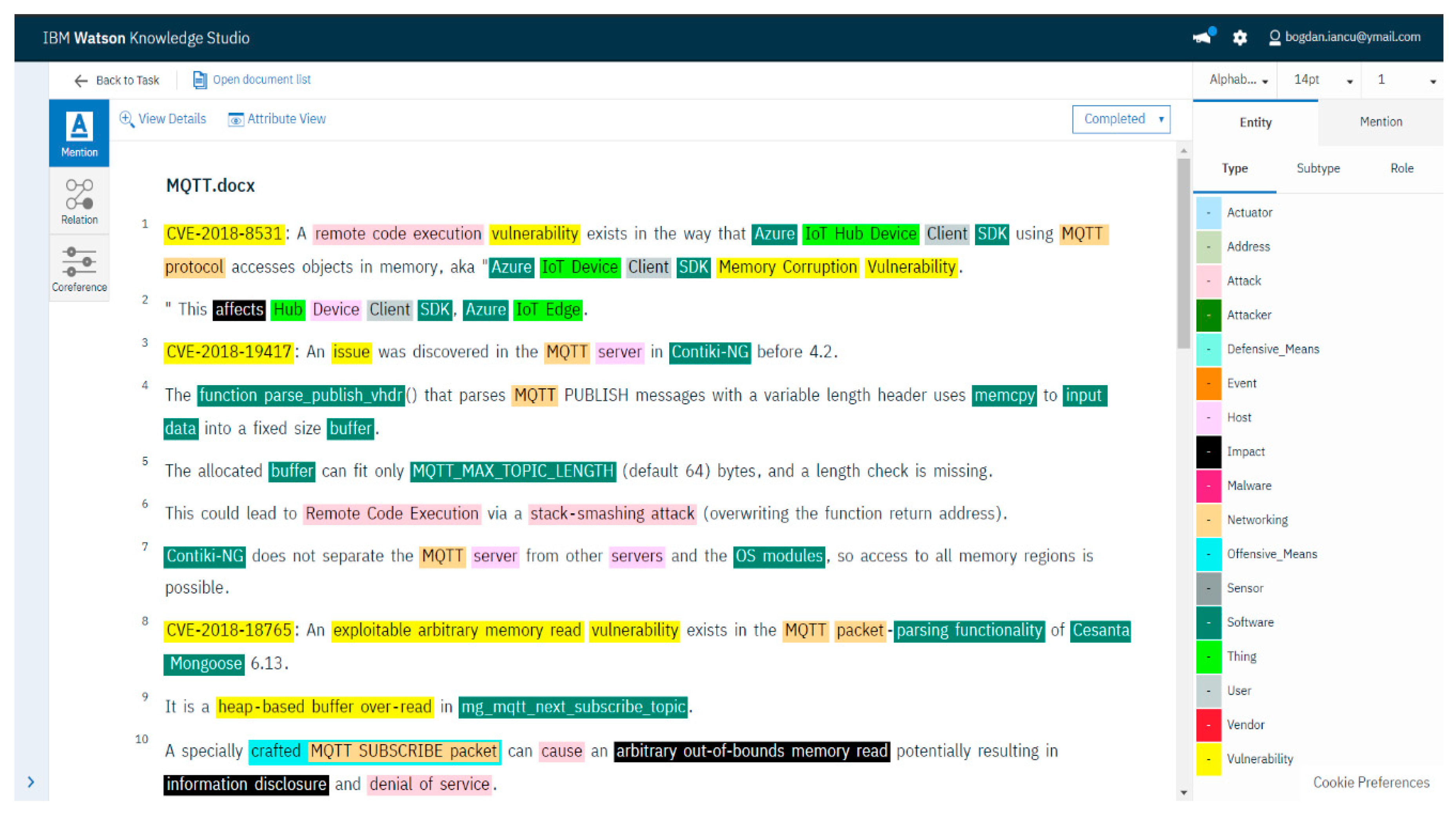Screen dimensions: 1456x817
Task: Select the Type sub-tab
Action: click(x=1235, y=168)
